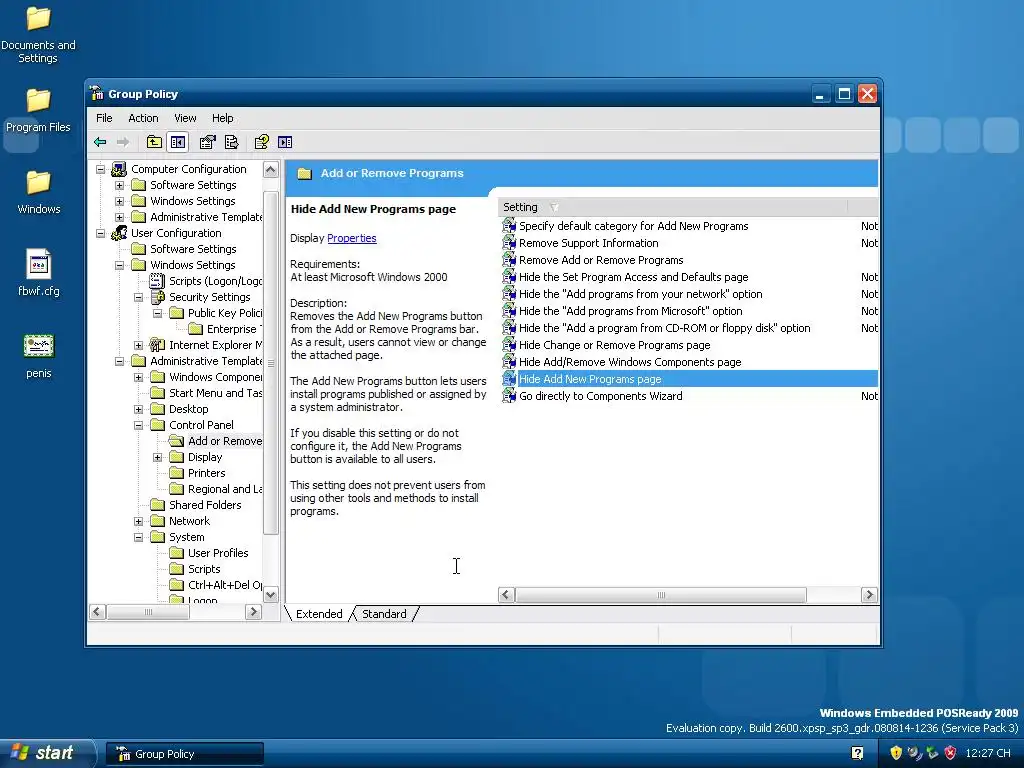Select the Windows desktop folder icon

click(39, 191)
